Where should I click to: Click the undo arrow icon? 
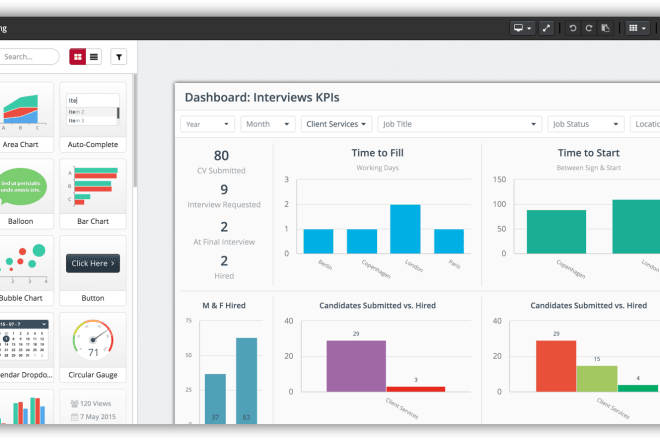click(x=572, y=28)
